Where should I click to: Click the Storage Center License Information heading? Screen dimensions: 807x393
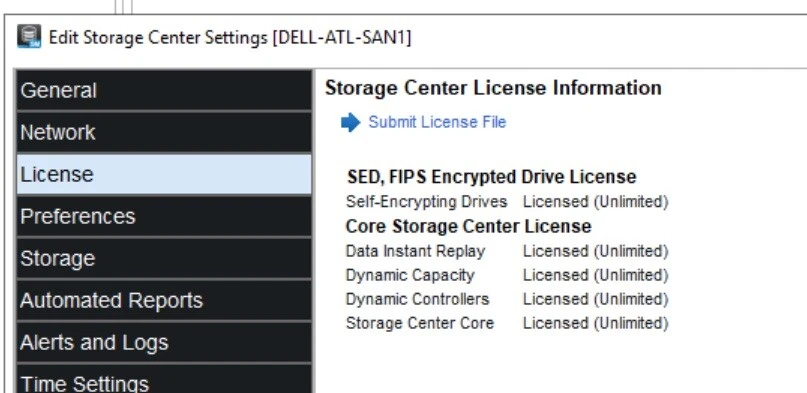point(493,88)
